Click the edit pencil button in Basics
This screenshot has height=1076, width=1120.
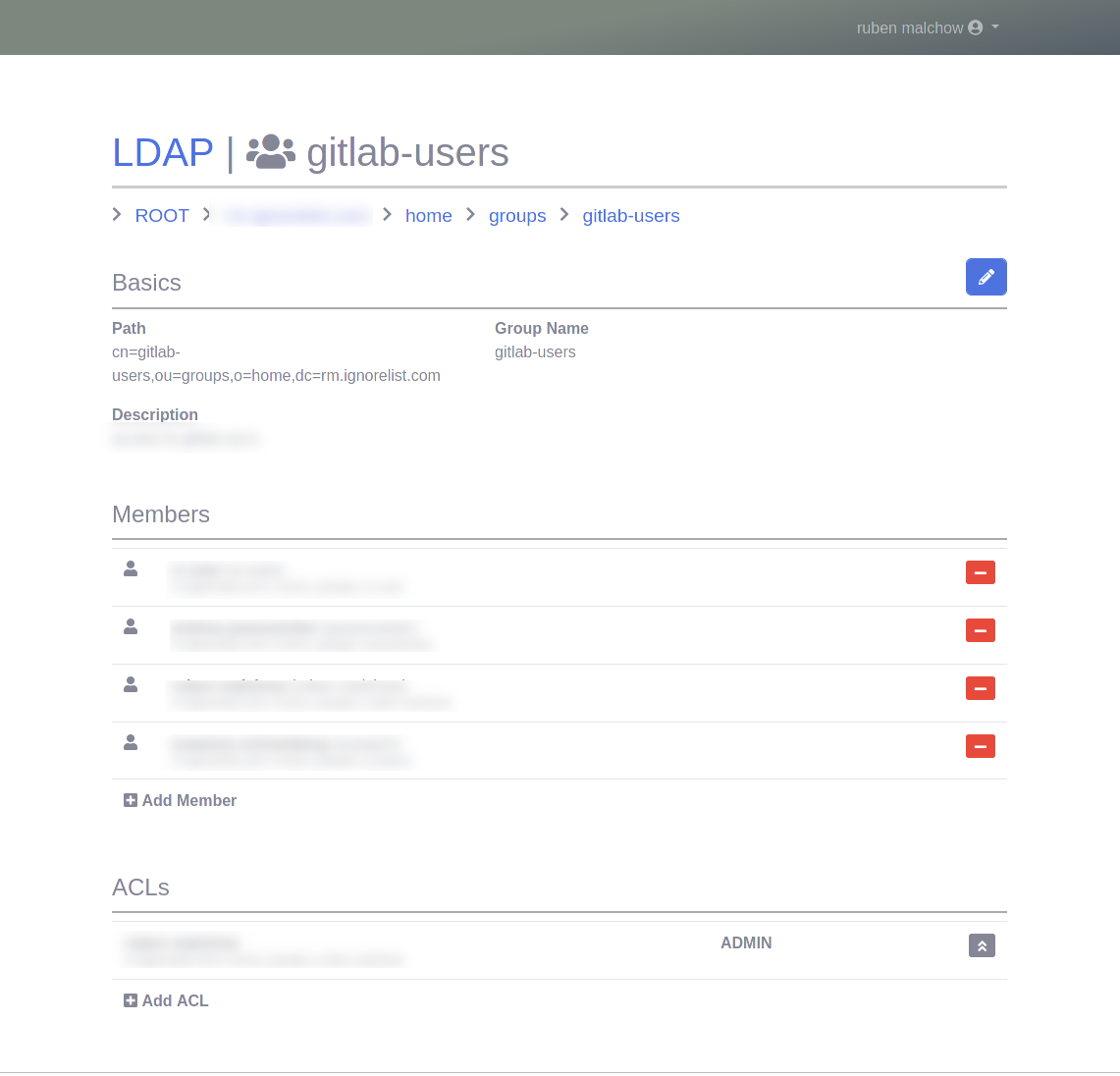click(986, 277)
